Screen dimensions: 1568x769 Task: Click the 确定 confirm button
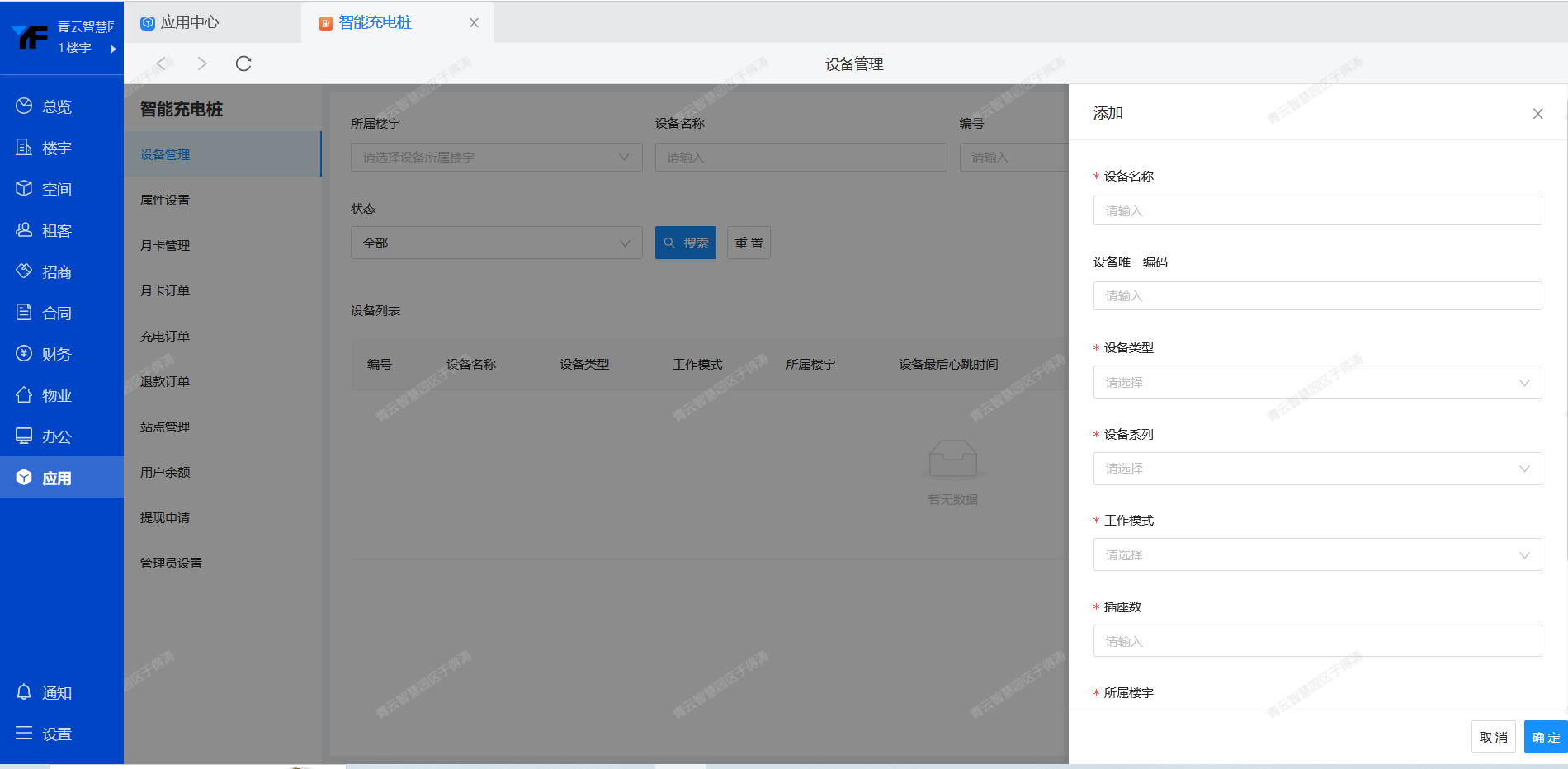1545,737
